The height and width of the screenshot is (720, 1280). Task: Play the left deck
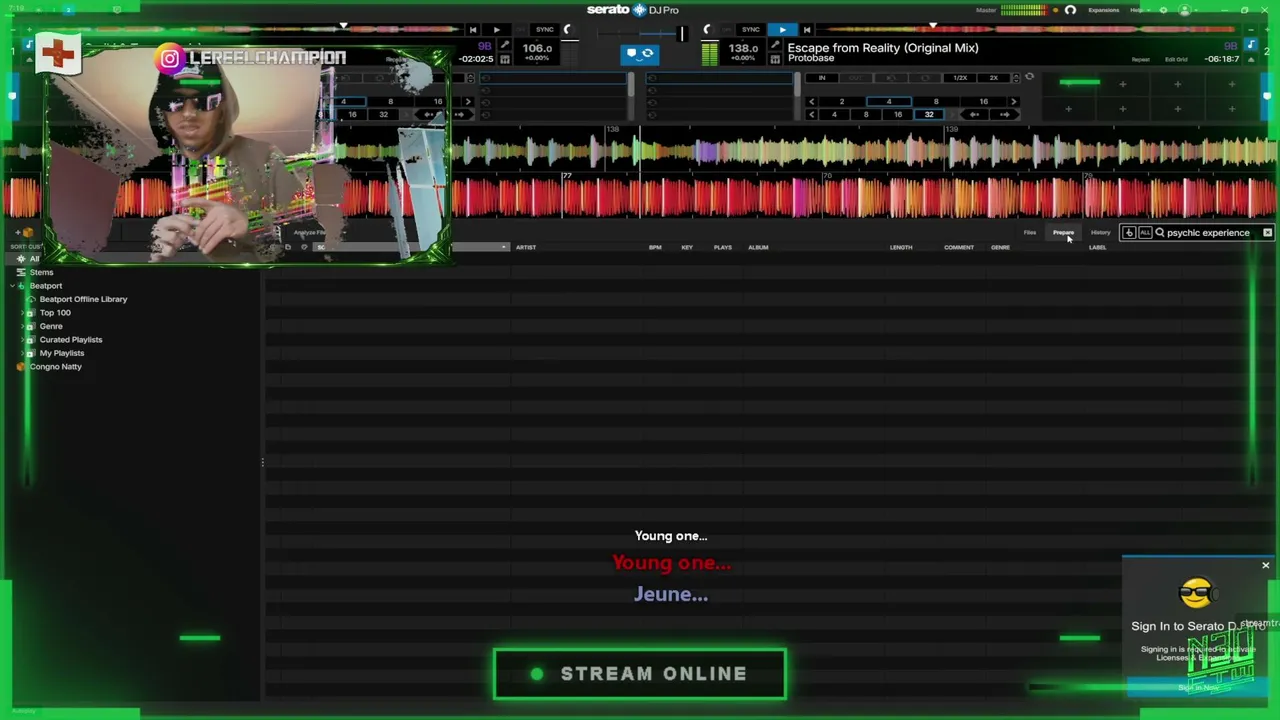pyautogui.click(x=496, y=29)
